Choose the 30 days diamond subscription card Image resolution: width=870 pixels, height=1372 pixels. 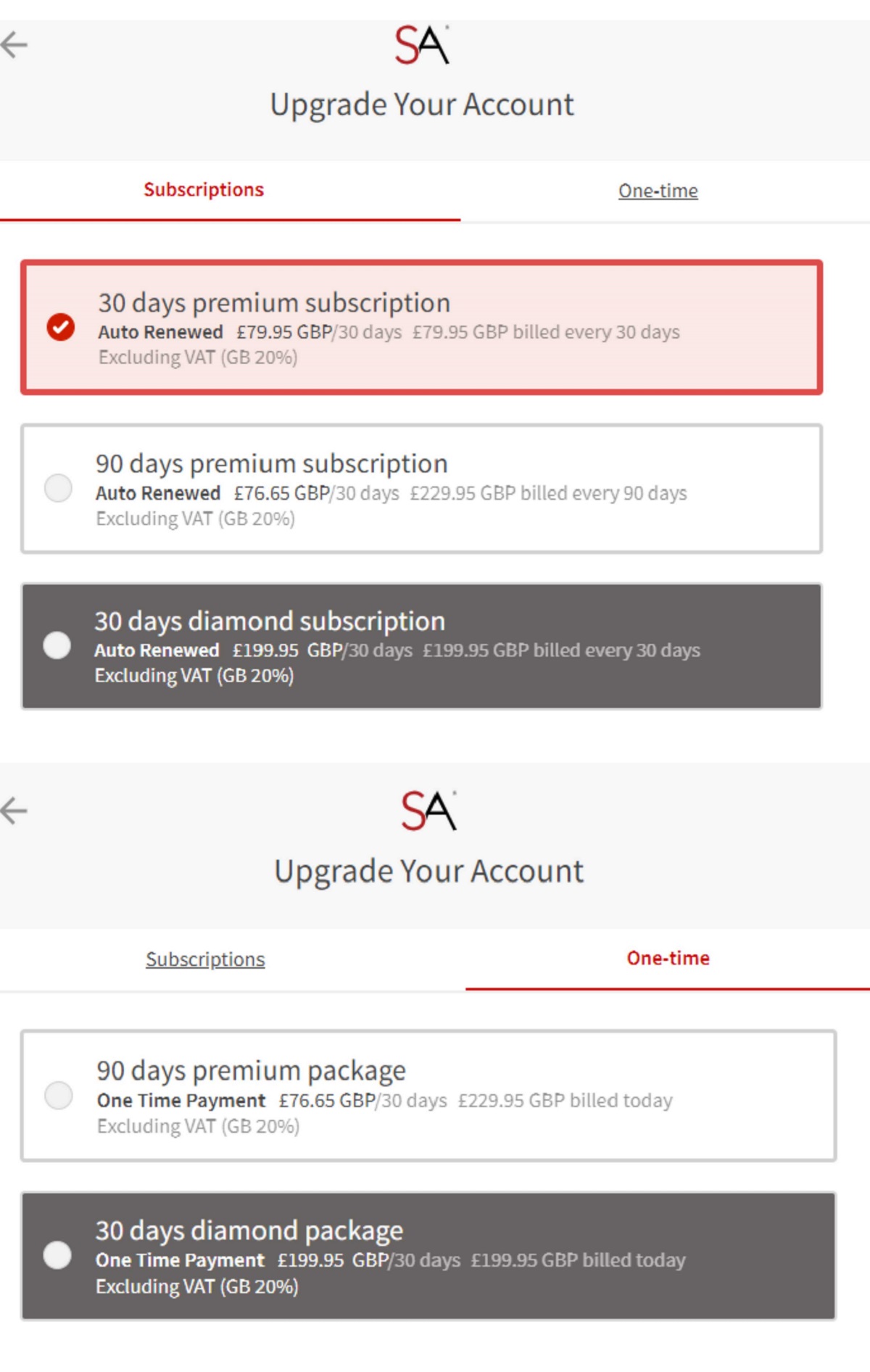click(421, 646)
